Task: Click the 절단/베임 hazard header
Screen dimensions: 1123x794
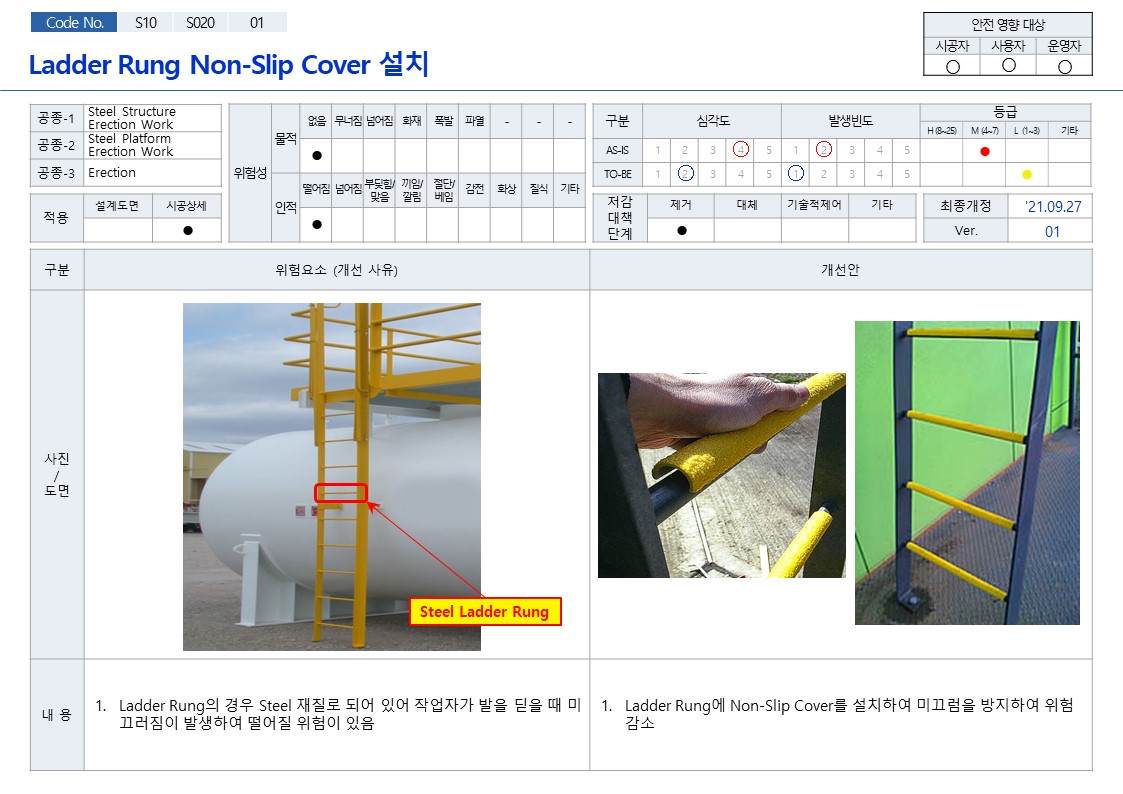Action: point(443,190)
